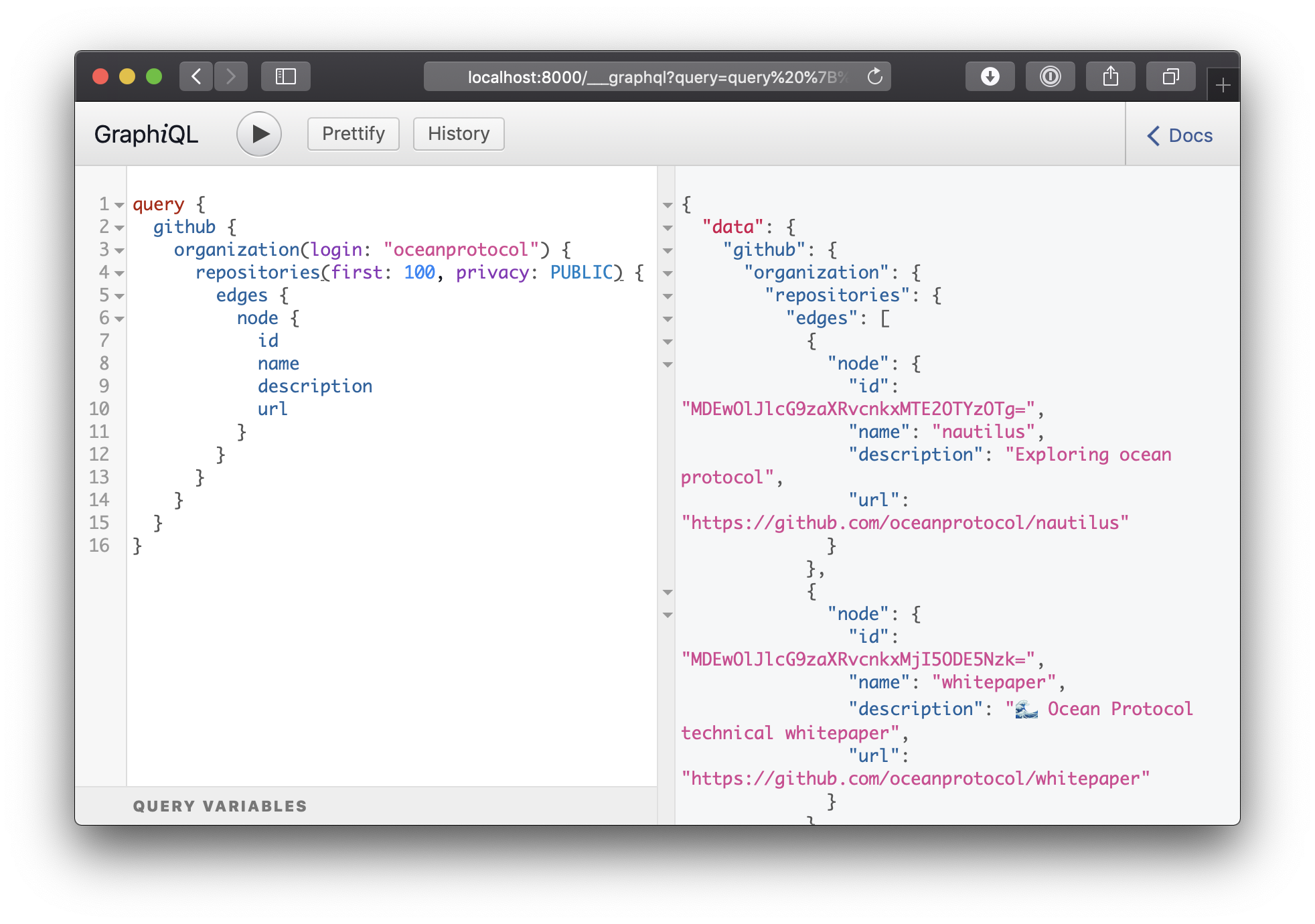The height and width of the screenshot is (924, 1315).
Task: Collapse node block at line 6
Action: click(x=119, y=319)
